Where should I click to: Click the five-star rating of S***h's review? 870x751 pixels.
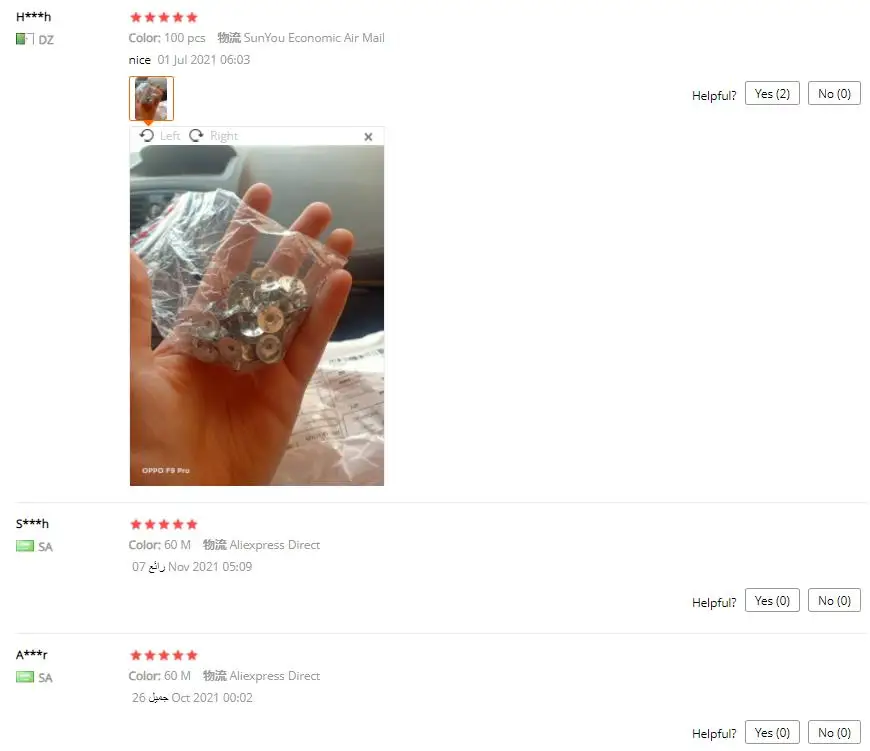point(164,524)
